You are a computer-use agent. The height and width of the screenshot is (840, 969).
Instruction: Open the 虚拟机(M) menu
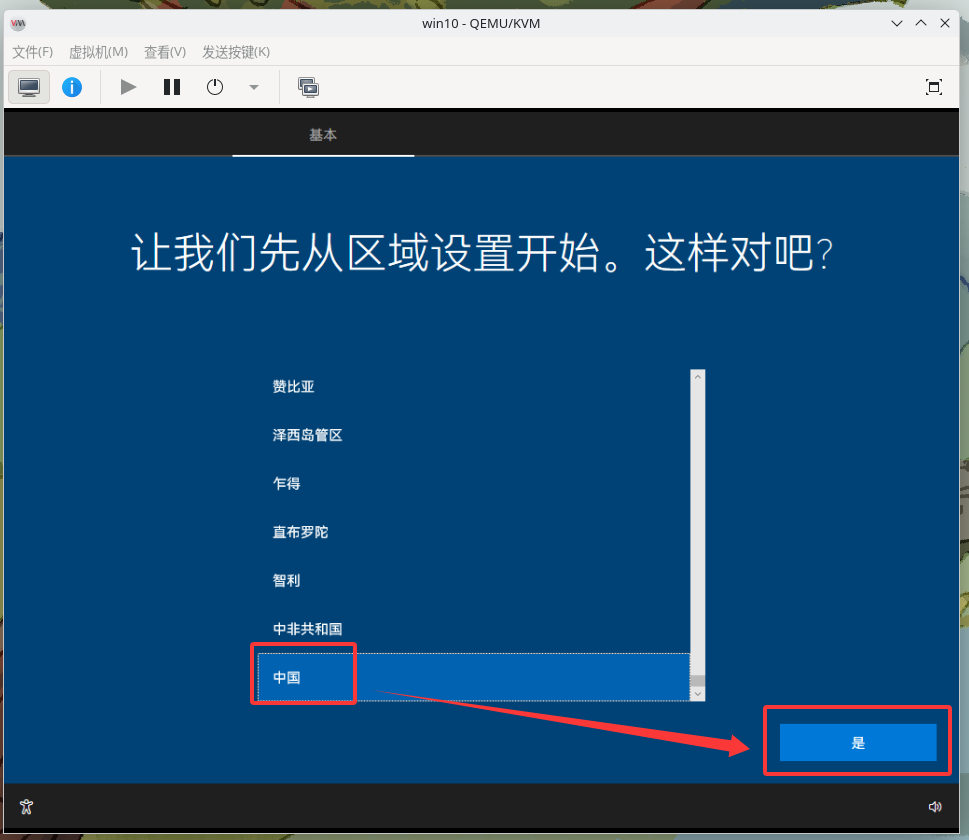pyautogui.click(x=98, y=52)
